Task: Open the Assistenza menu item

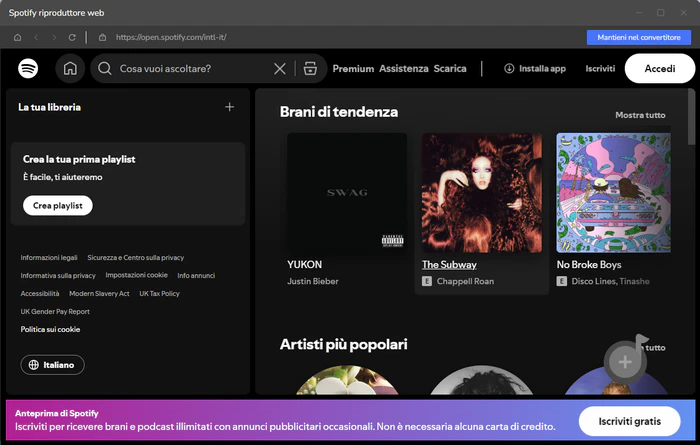Action: pyautogui.click(x=404, y=68)
